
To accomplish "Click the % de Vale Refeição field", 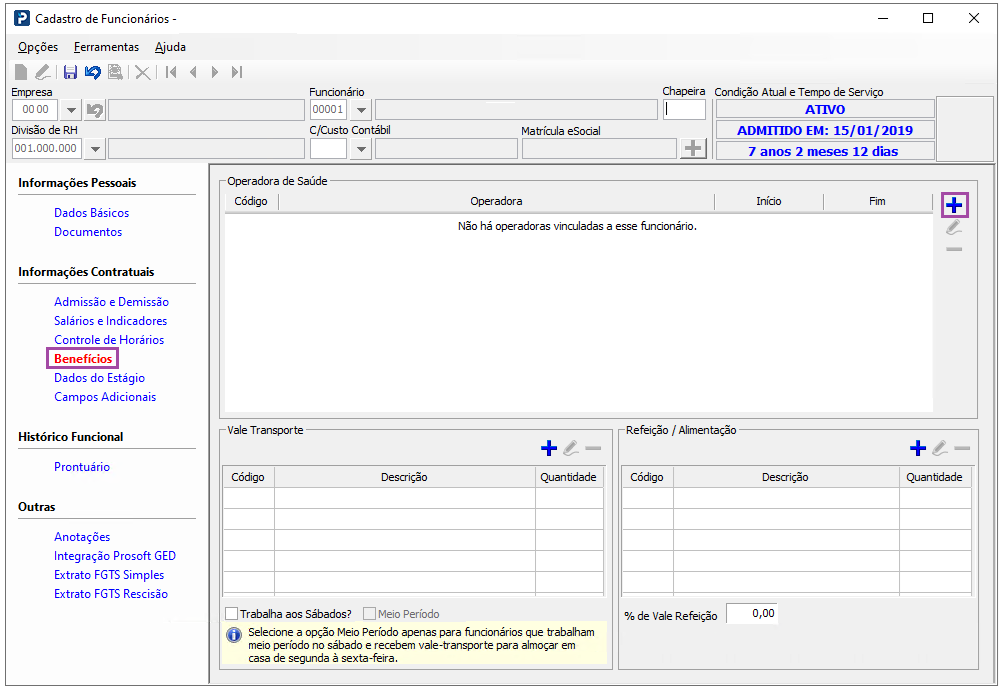I will (x=752, y=614).
